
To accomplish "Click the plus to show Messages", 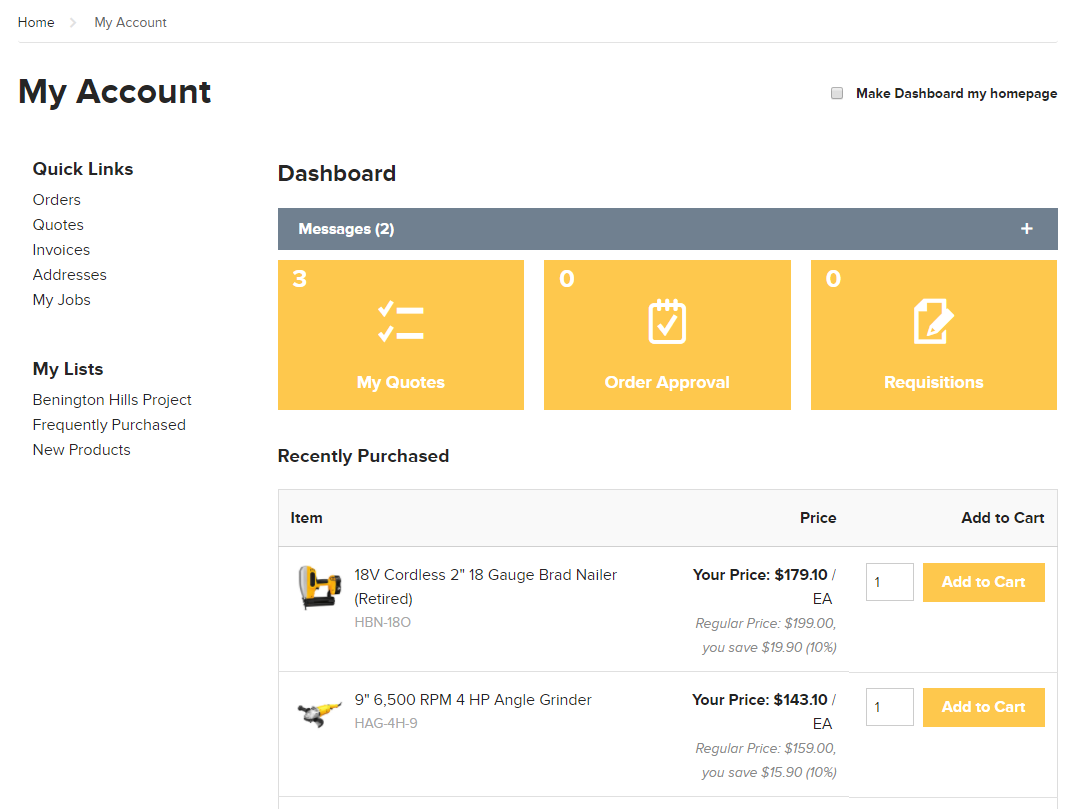I will click(1027, 229).
